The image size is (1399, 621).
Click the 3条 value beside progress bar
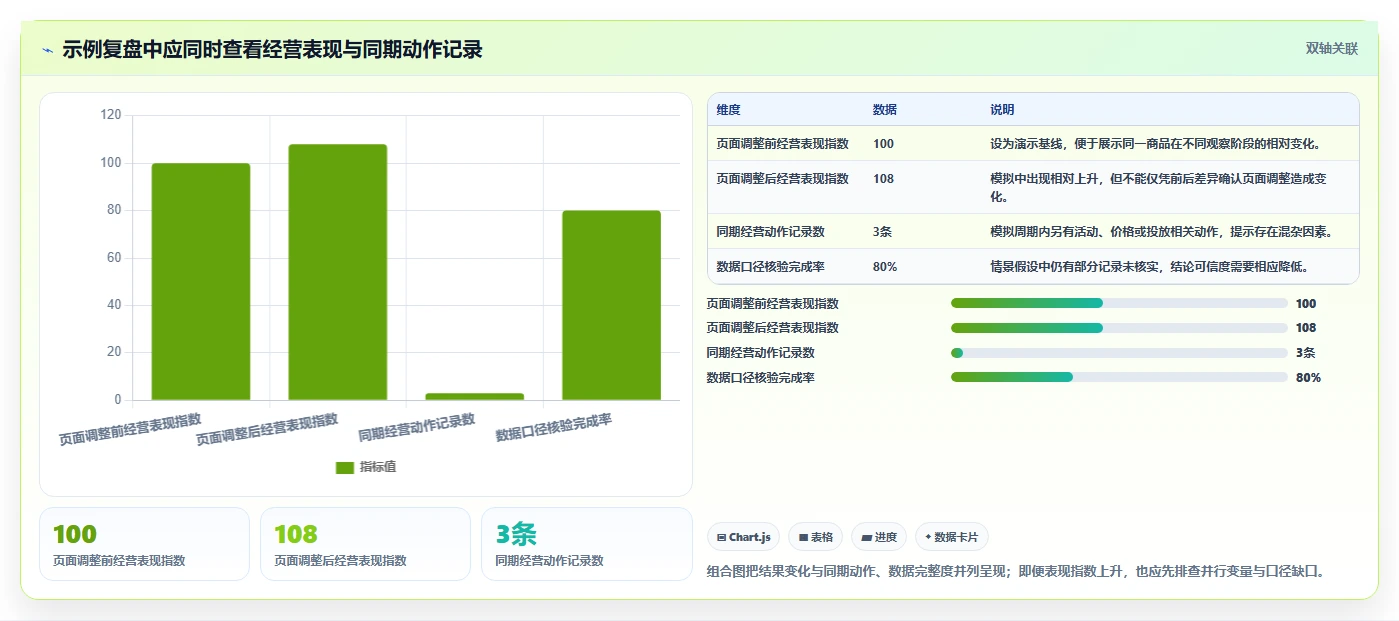(x=1305, y=353)
